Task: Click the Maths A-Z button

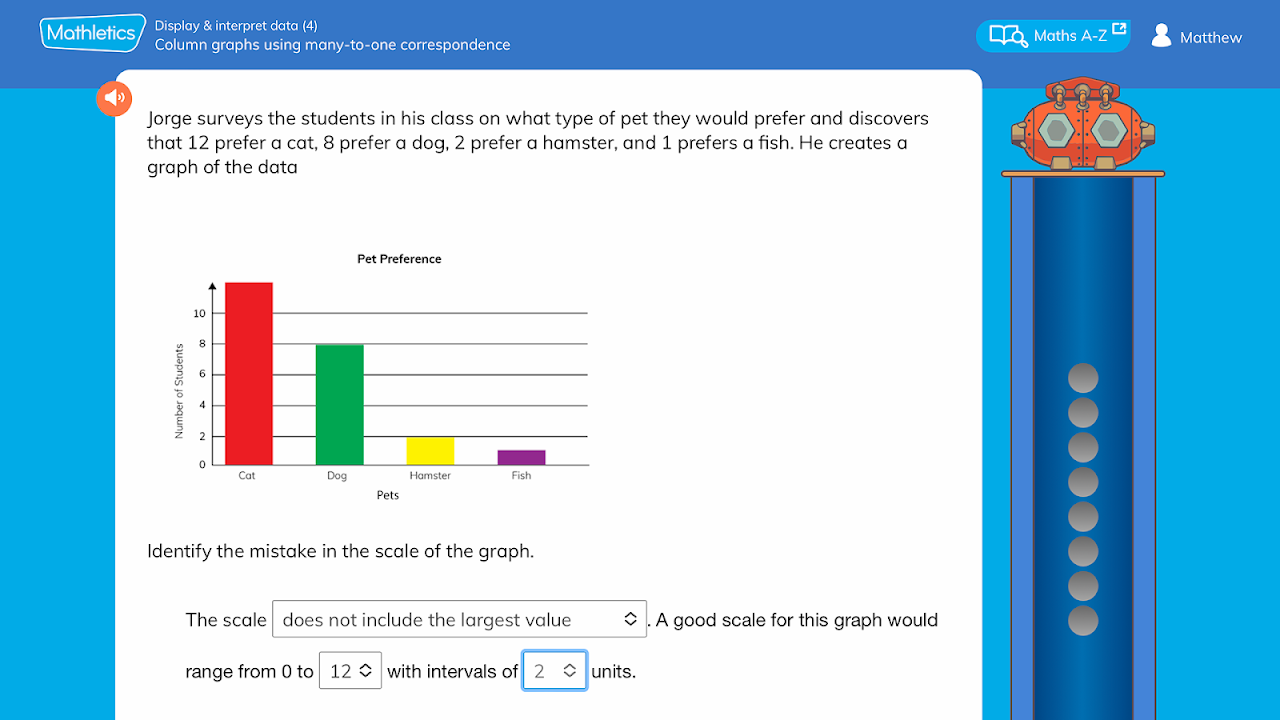Action: click(1053, 36)
